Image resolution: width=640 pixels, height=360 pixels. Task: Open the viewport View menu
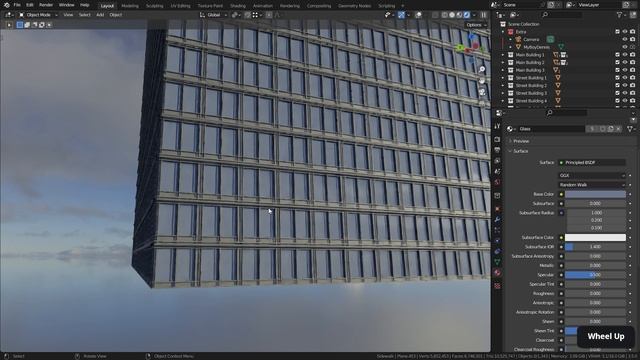(x=68, y=15)
